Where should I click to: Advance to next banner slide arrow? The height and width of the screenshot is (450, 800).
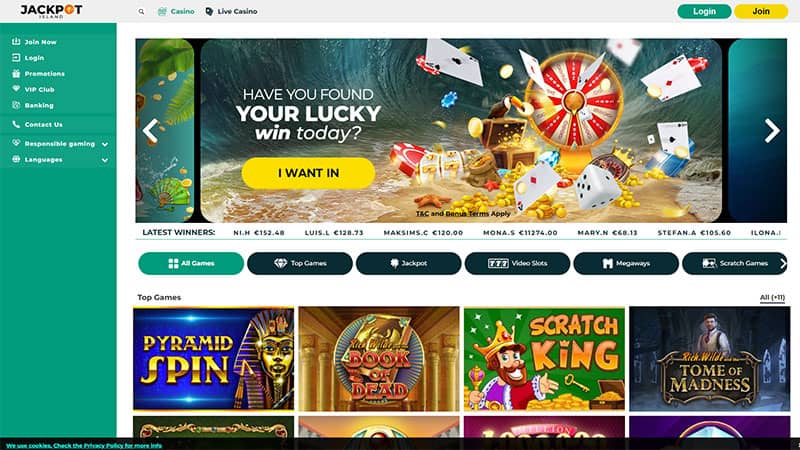(x=772, y=131)
